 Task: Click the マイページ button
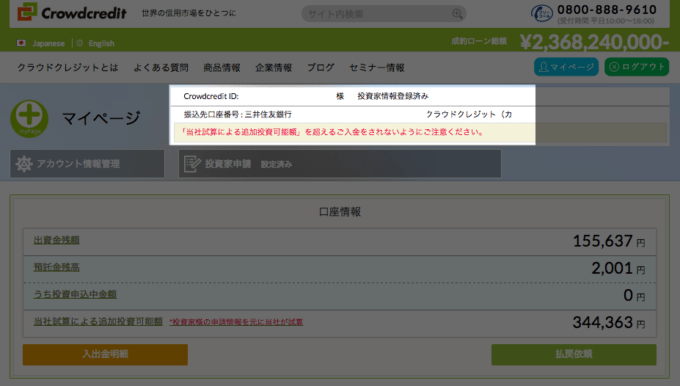[566, 67]
